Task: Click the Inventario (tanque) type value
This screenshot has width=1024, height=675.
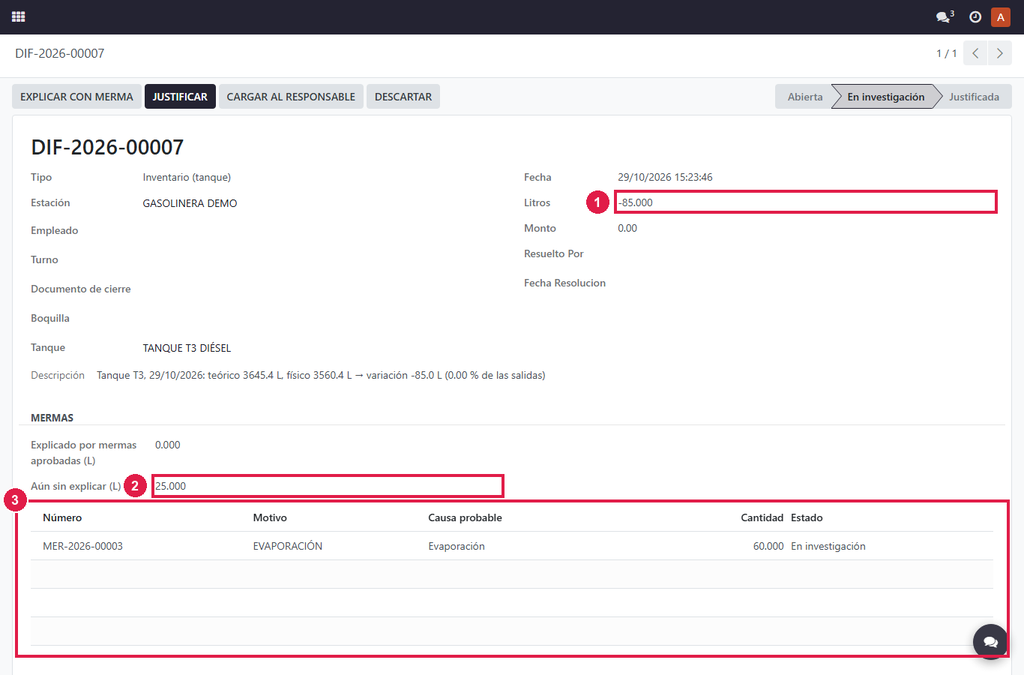Action: pos(187,178)
